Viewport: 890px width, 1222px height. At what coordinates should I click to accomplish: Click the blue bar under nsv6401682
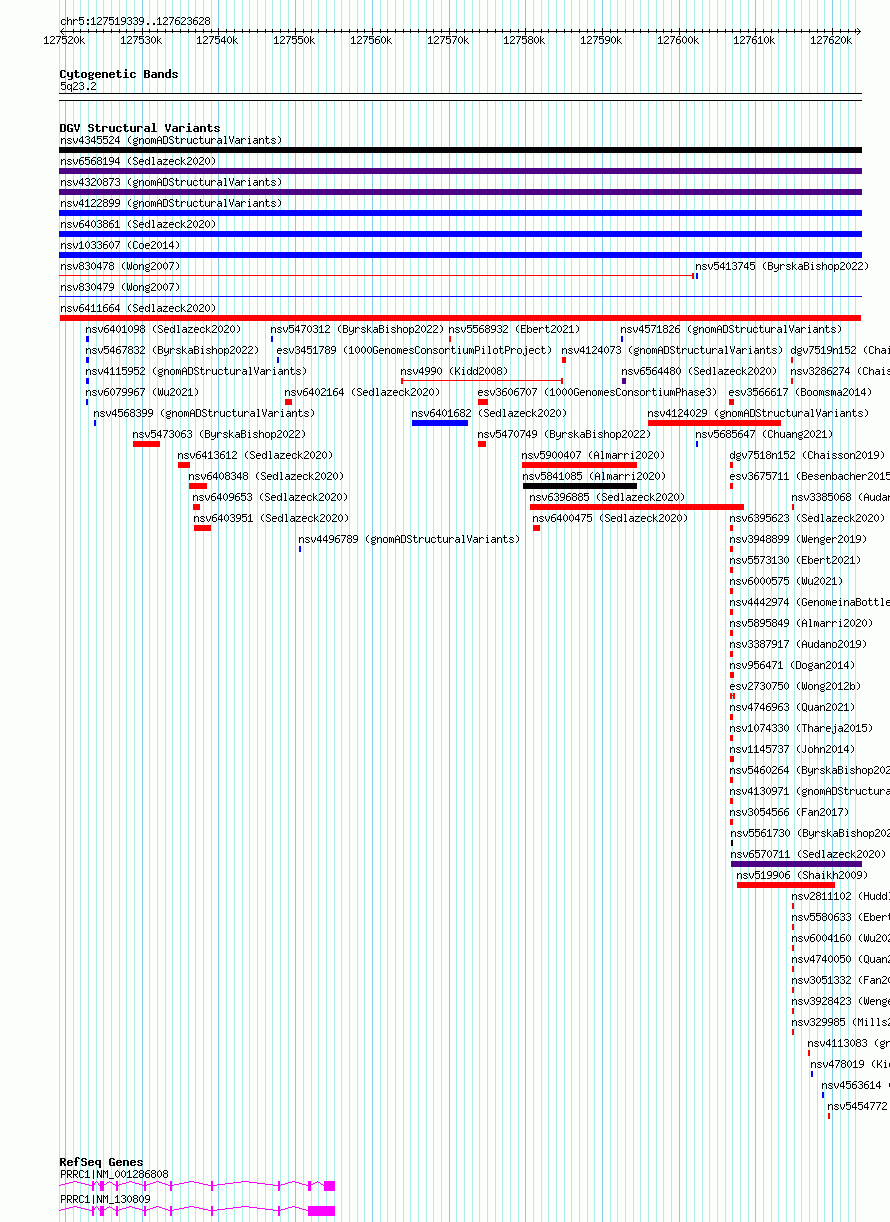tap(440, 423)
